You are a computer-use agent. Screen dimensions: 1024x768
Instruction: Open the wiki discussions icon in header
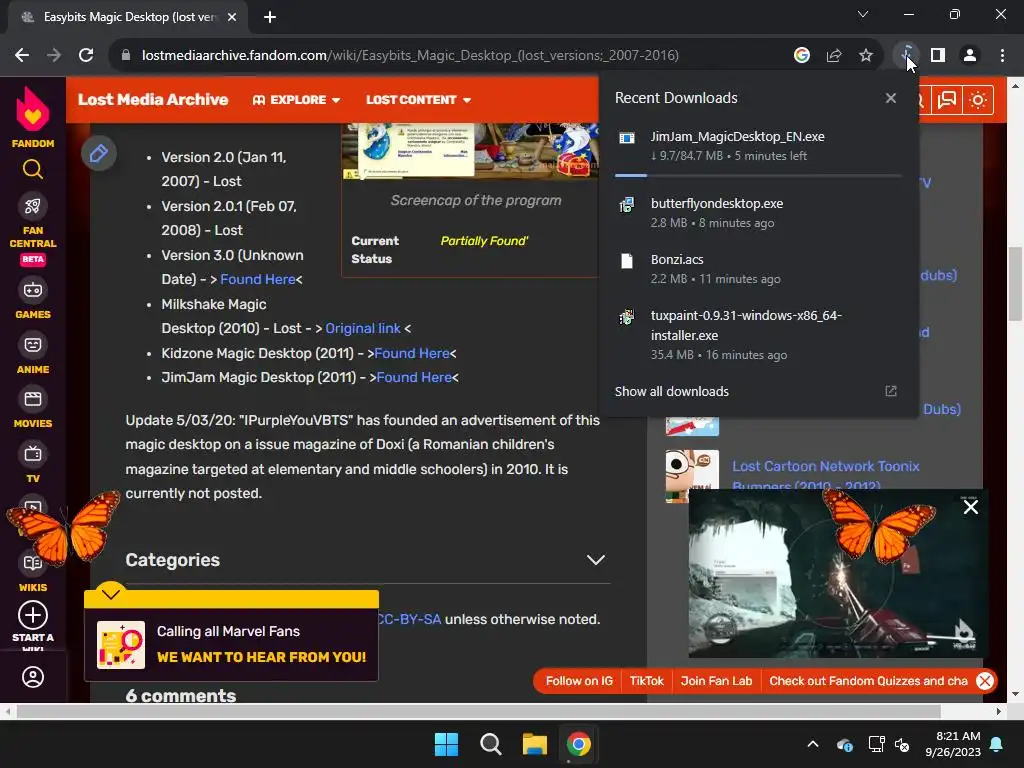tap(947, 100)
